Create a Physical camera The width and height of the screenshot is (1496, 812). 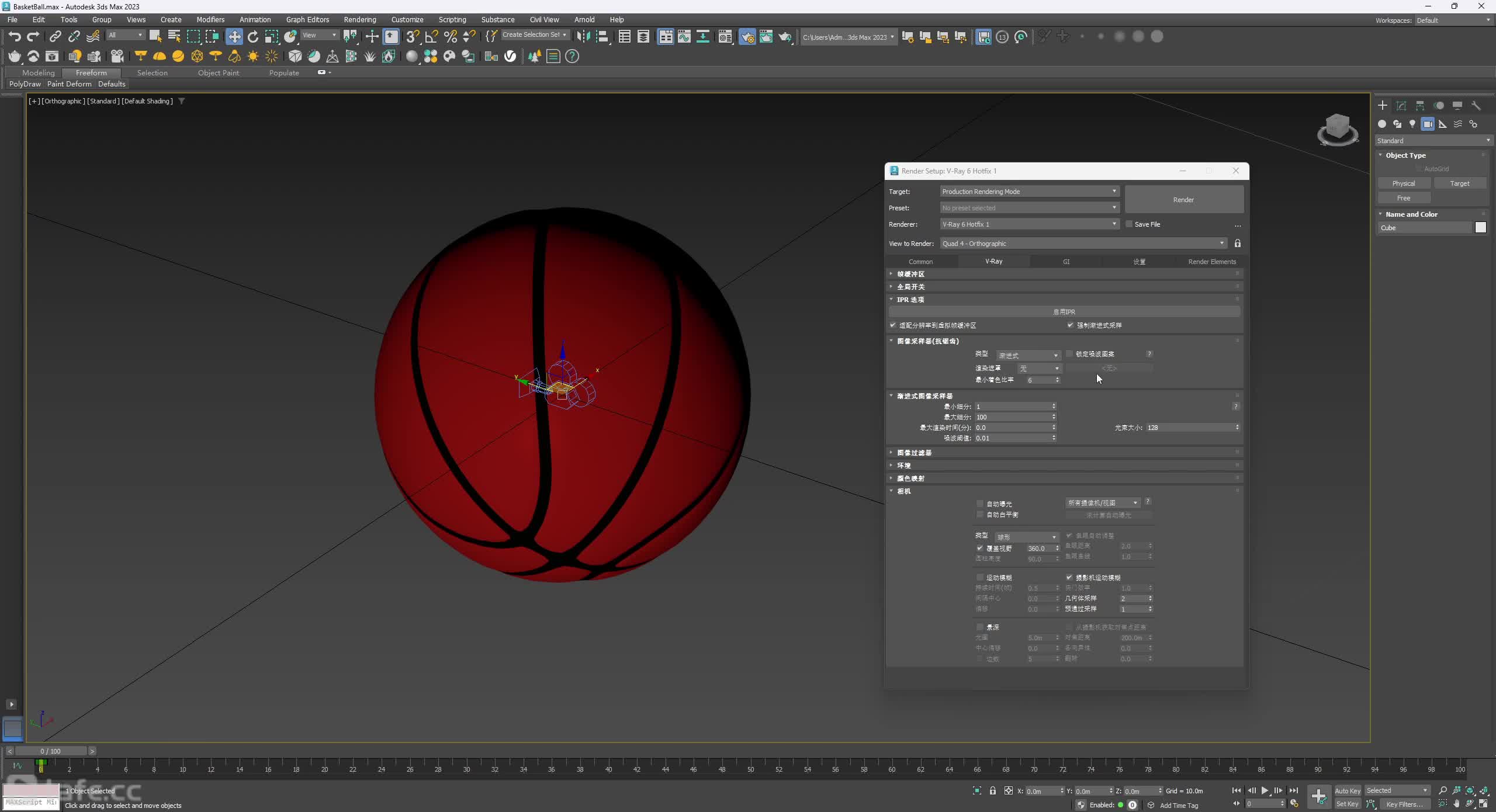pyautogui.click(x=1403, y=183)
